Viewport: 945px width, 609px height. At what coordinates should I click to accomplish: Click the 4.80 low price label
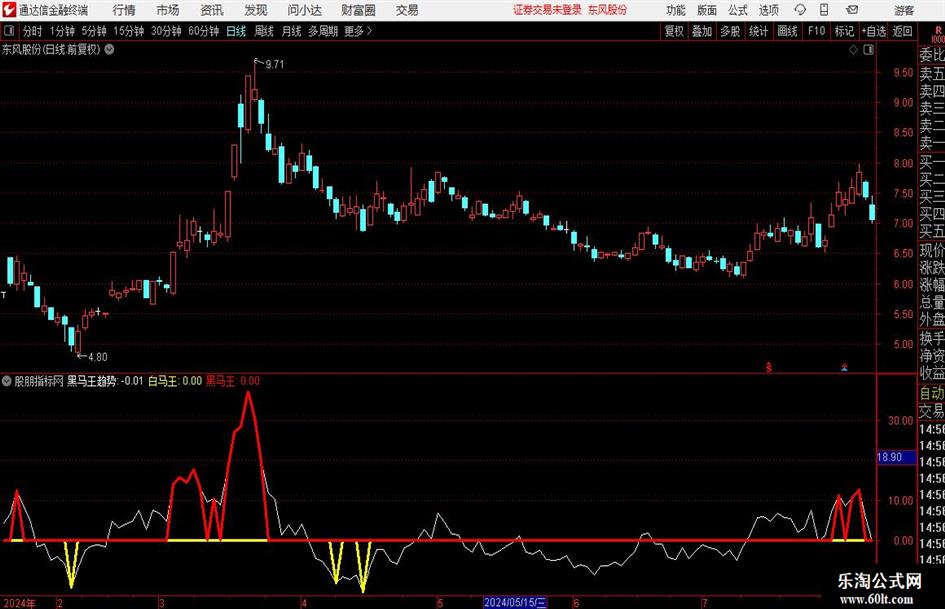click(98, 357)
